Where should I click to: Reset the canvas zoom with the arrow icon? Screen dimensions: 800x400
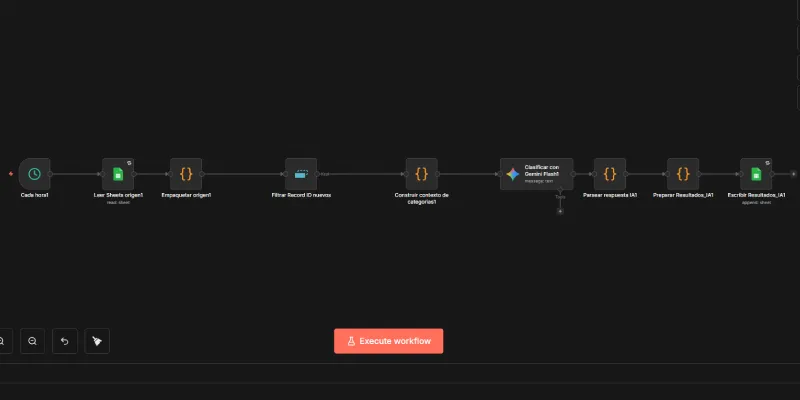[65, 341]
